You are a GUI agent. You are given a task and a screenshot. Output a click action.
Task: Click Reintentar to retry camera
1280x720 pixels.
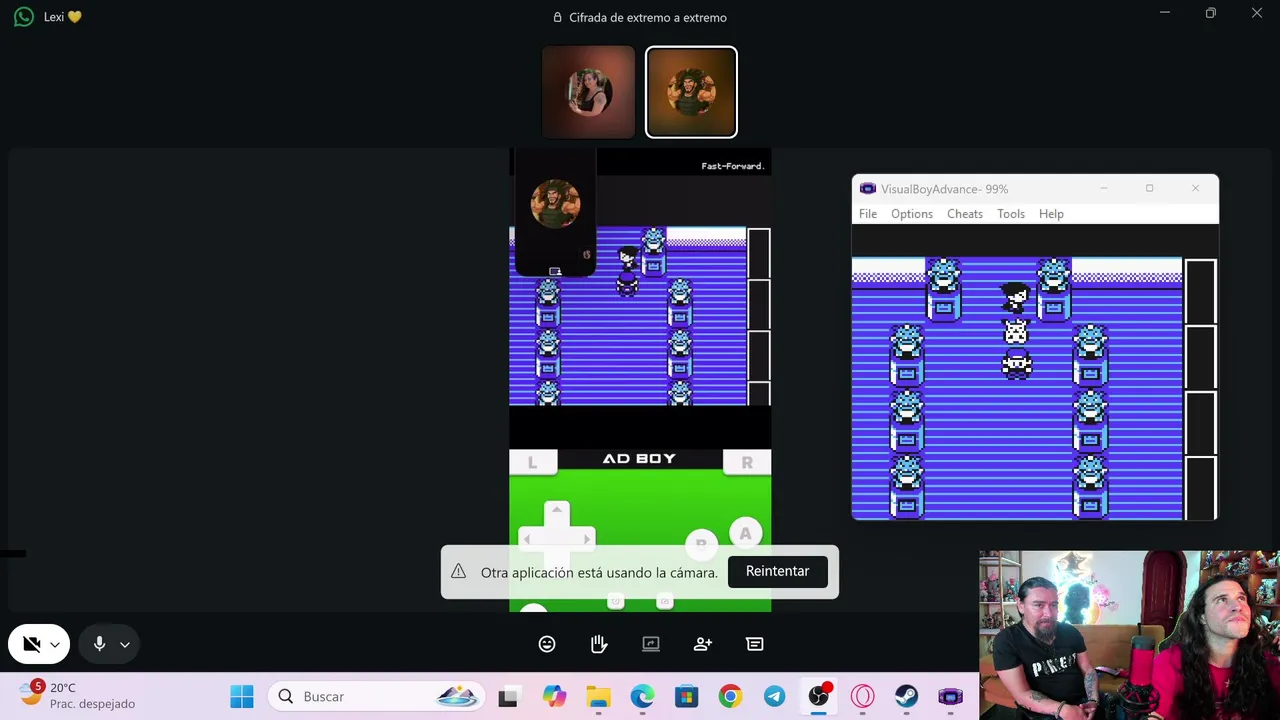tap(777, 571)
